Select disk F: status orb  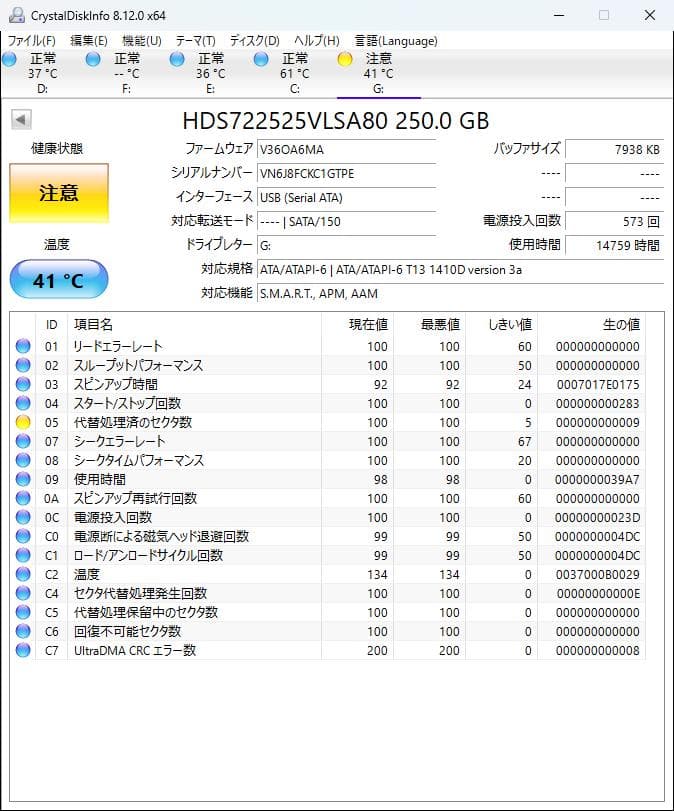(x=93, y=59)
